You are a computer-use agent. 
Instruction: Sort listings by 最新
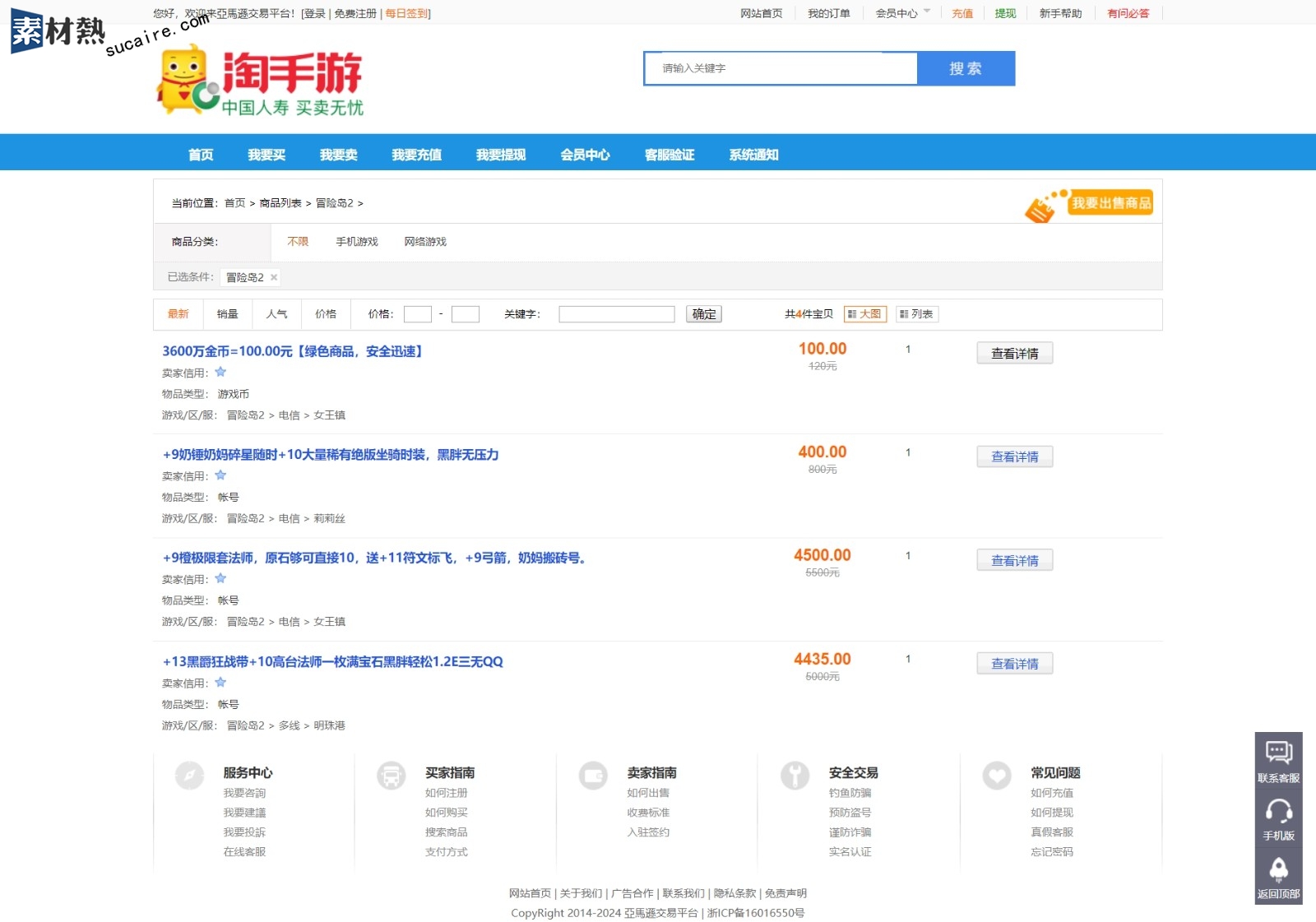(x=178, y=314)
